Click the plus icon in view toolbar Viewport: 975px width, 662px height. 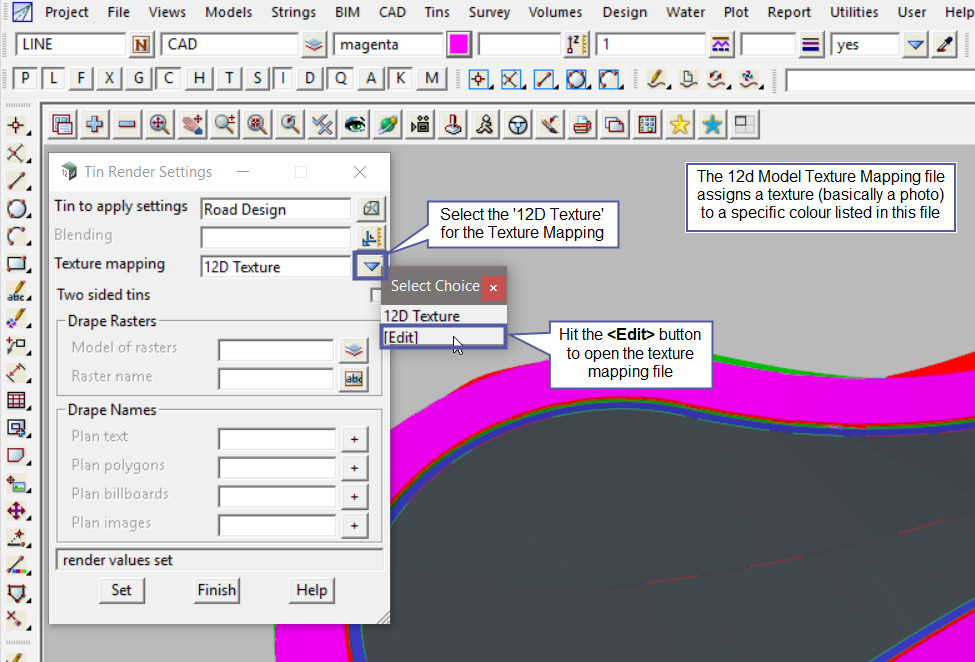point(95,124)
